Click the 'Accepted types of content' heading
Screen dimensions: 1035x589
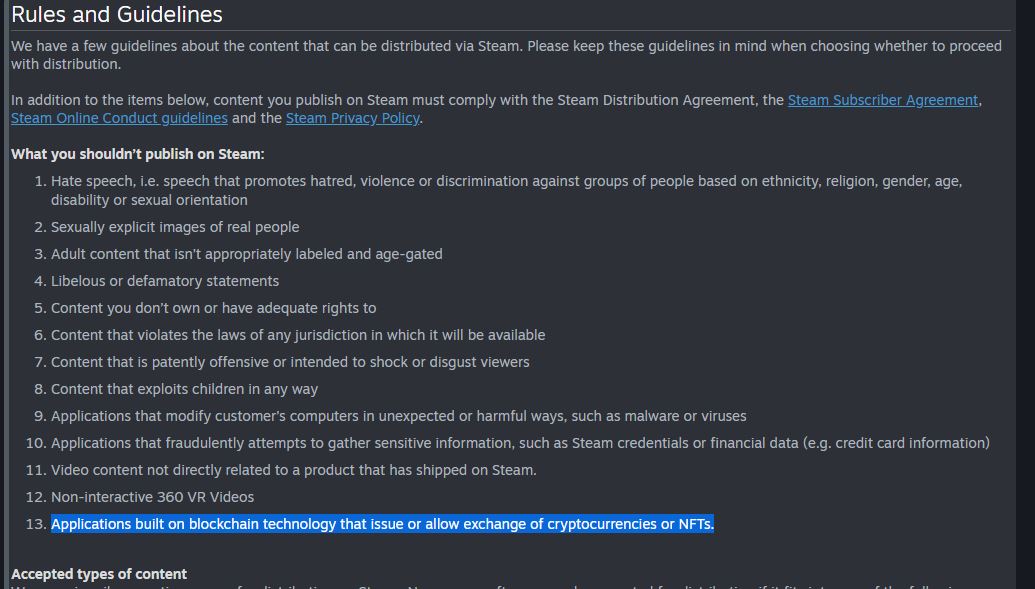click(99, 574)
